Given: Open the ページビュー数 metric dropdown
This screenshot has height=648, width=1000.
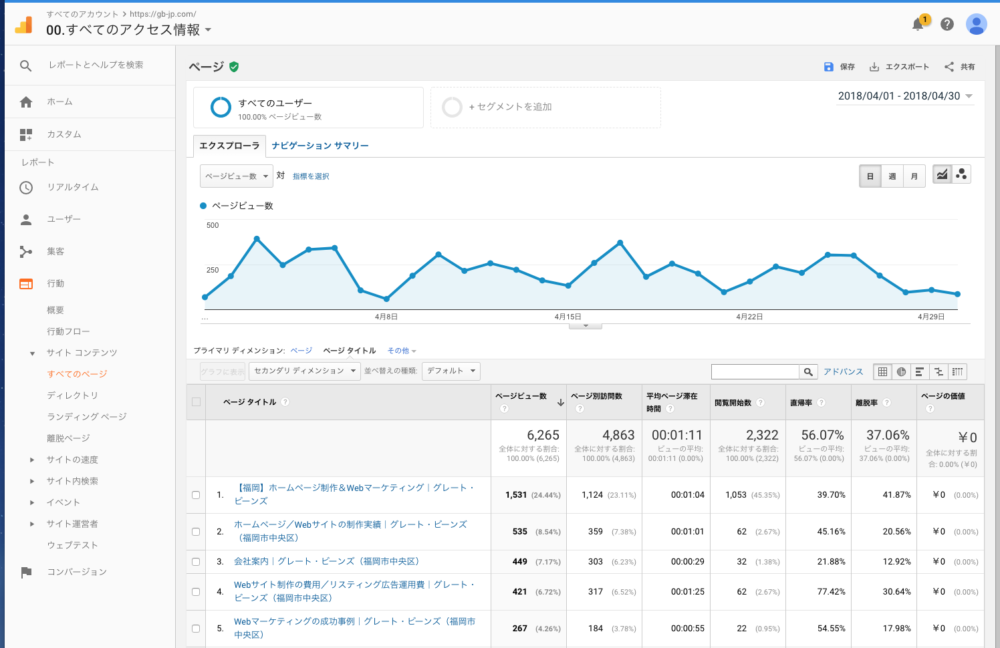Looking at the screenshot, I should pos(236,176).
